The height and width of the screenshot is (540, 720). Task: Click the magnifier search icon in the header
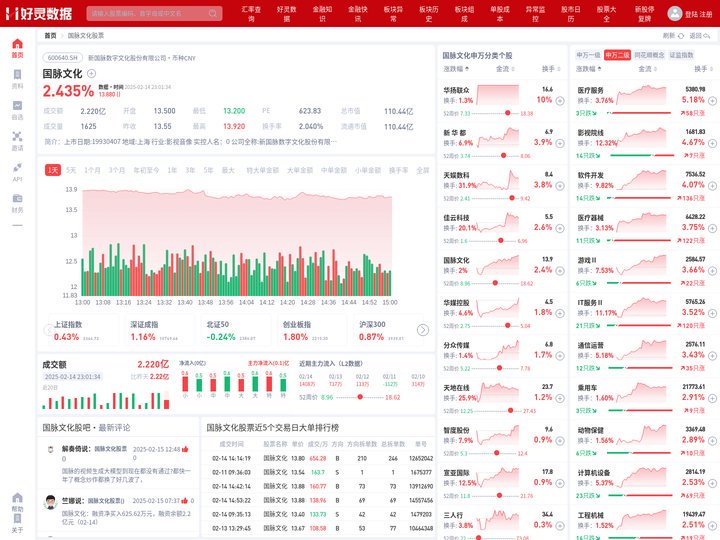click(x=213, y=13)
